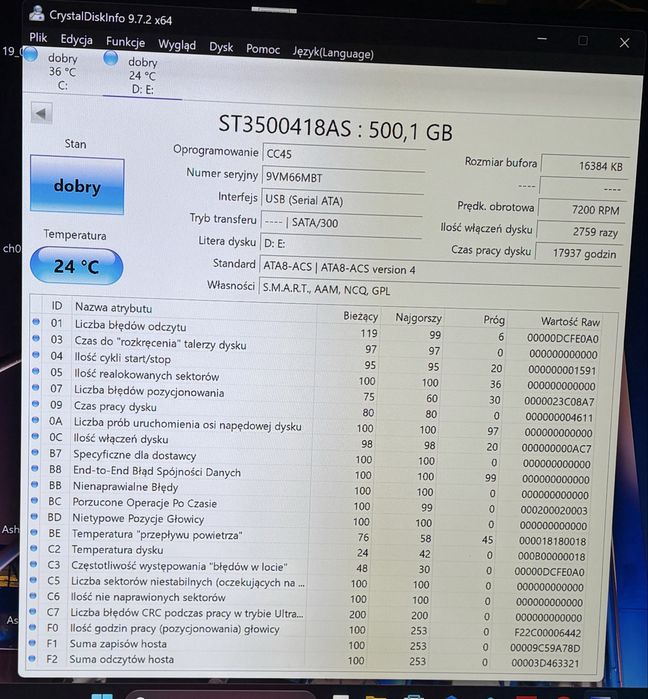648x699 pixels.
Task: Click the 'Nazwa atrybutu' column header
Action: [x=114, y=308]
